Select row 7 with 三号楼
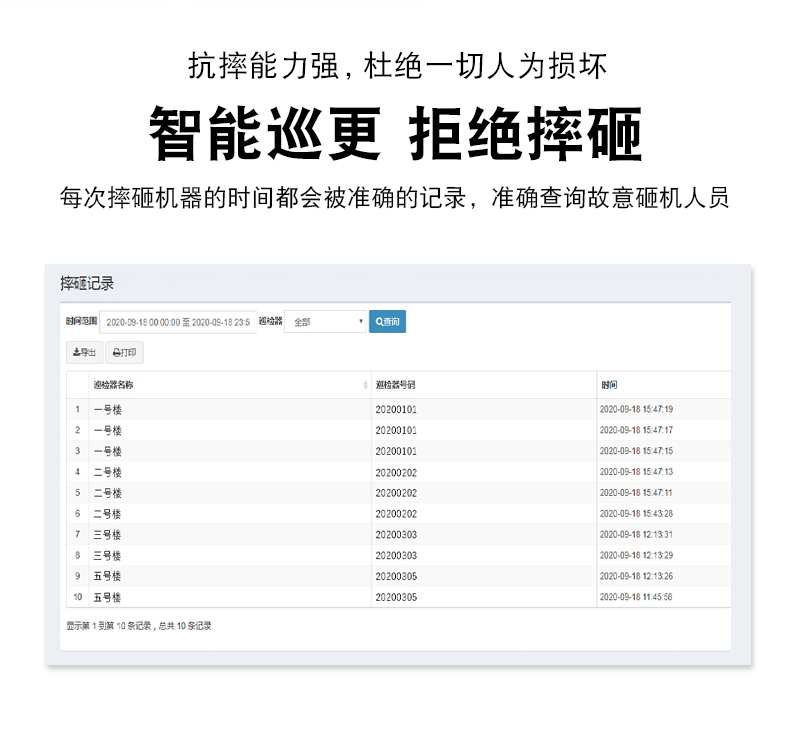The width and height of the screenshot is (790, 730). pyautogui.click(x=107, y=534)
